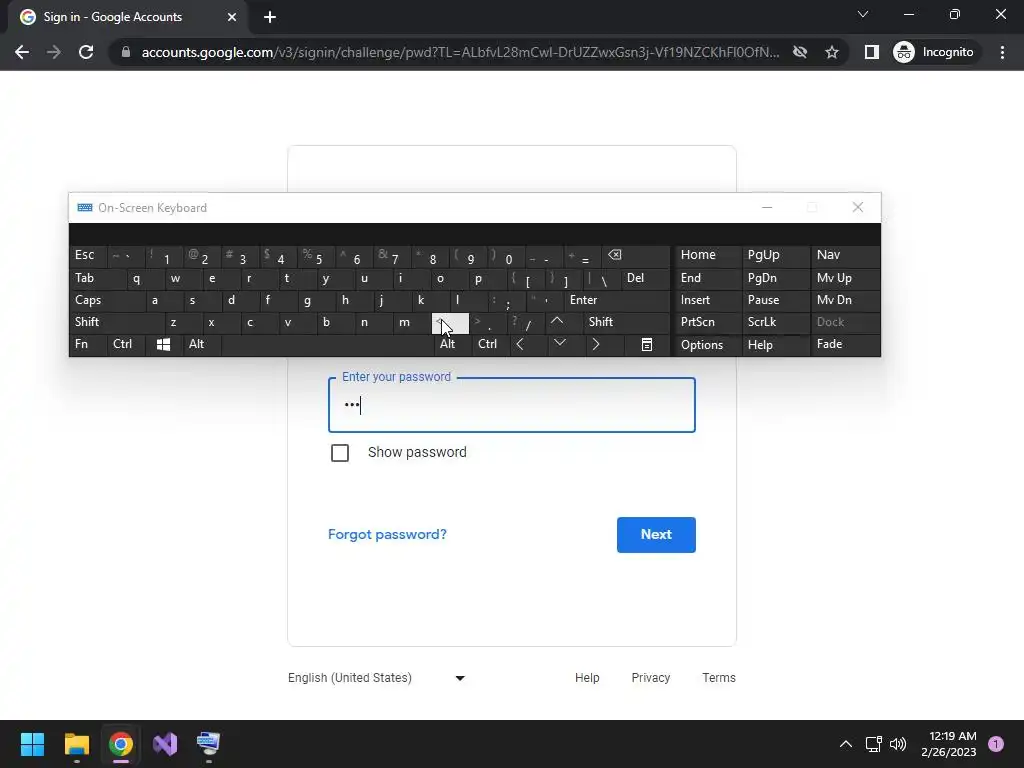Click the Next button
This screenshot has width=1024, height=768.
click(656, 535)
